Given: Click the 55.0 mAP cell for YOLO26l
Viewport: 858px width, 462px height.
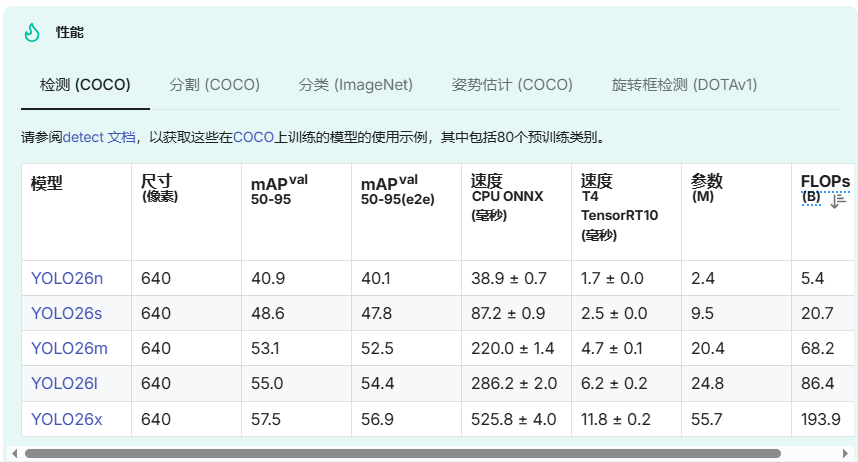Looking at the screenshot, I should pos(297,383).
